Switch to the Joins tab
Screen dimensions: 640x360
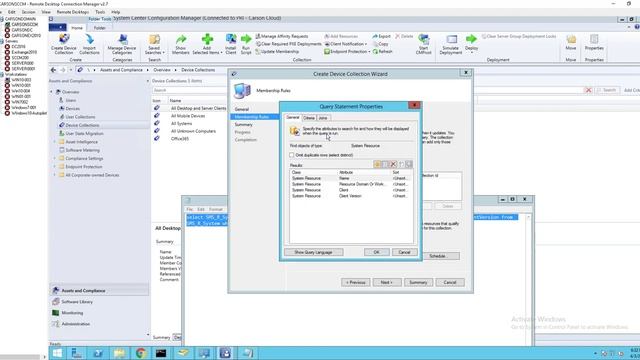pos(323,118)
